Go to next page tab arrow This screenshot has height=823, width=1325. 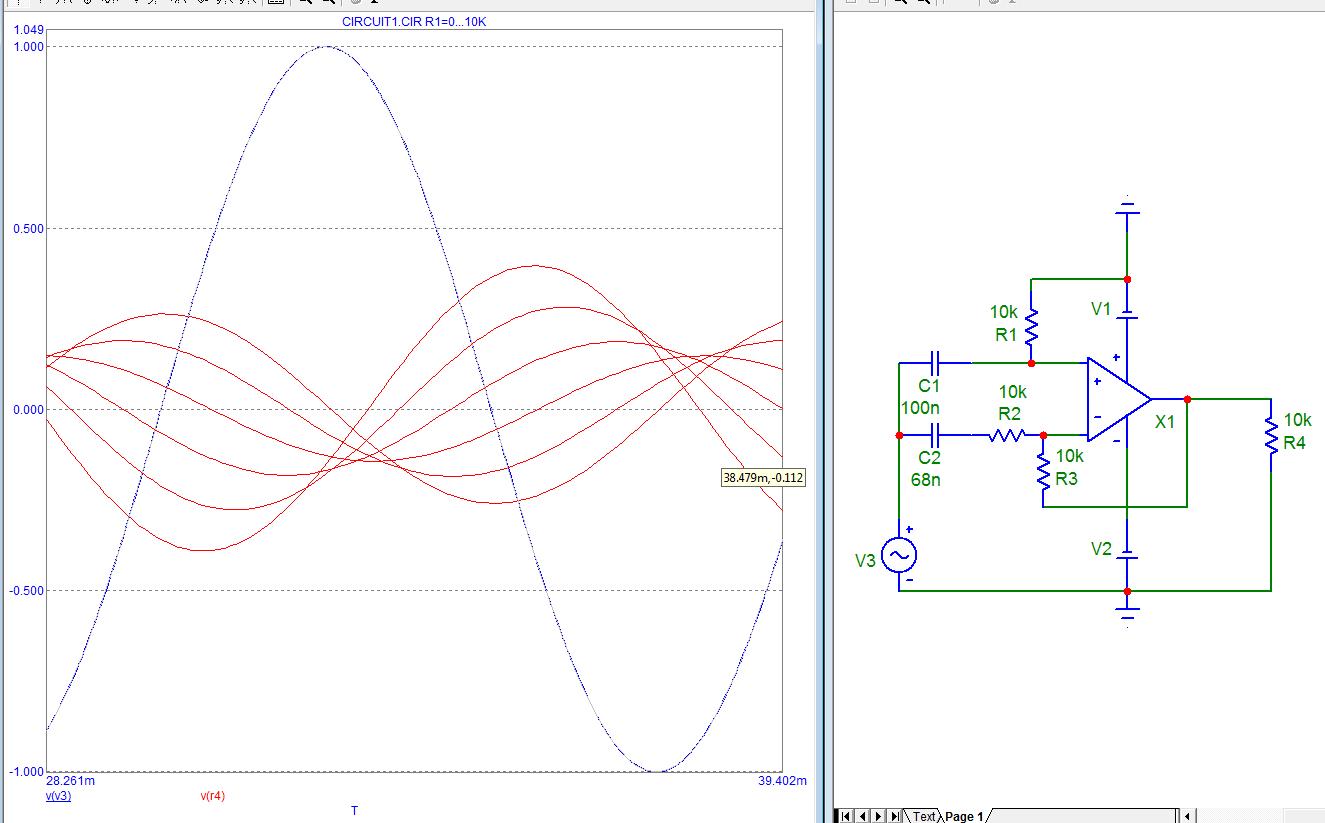[x=877, y=816]
